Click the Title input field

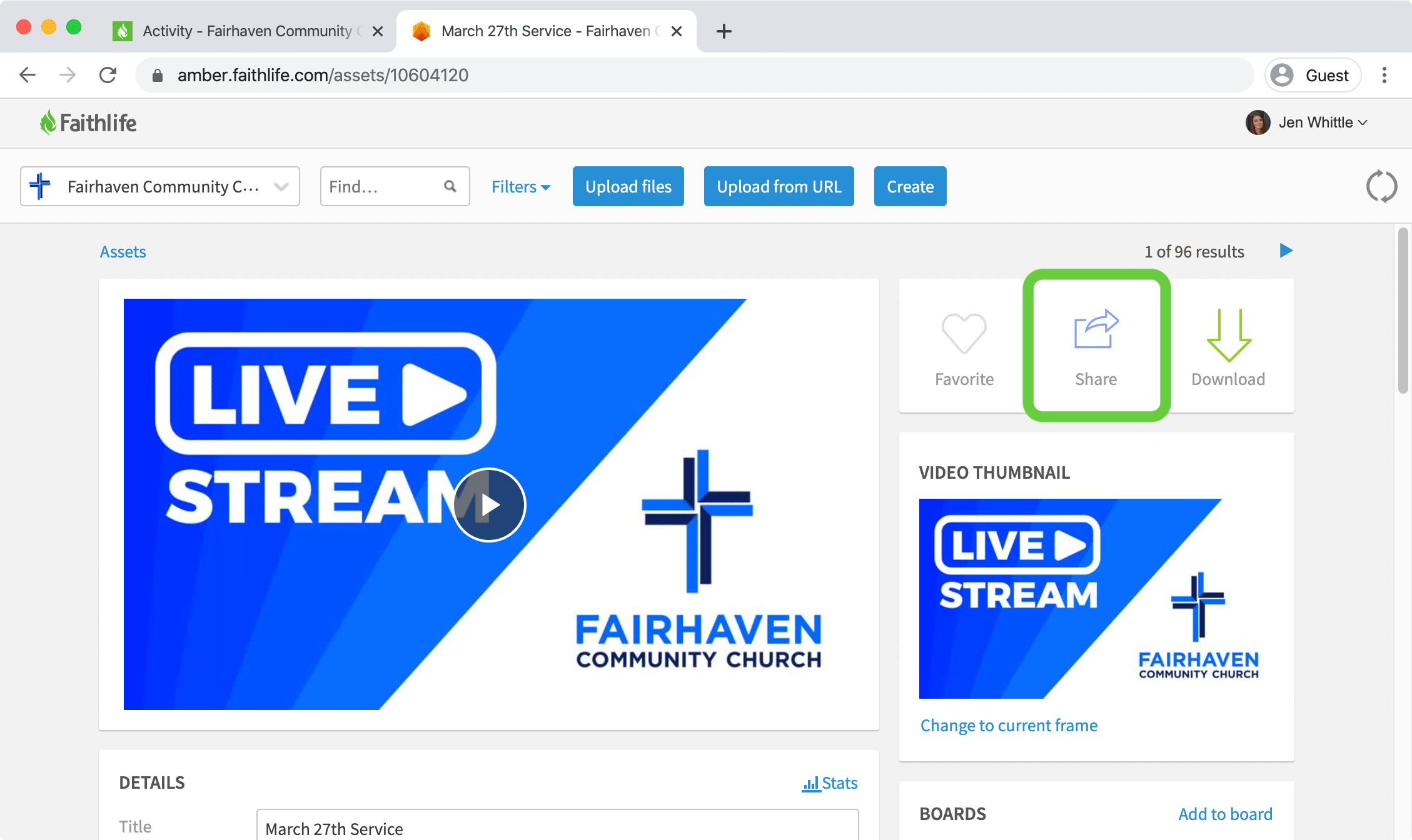pos(557,825)
